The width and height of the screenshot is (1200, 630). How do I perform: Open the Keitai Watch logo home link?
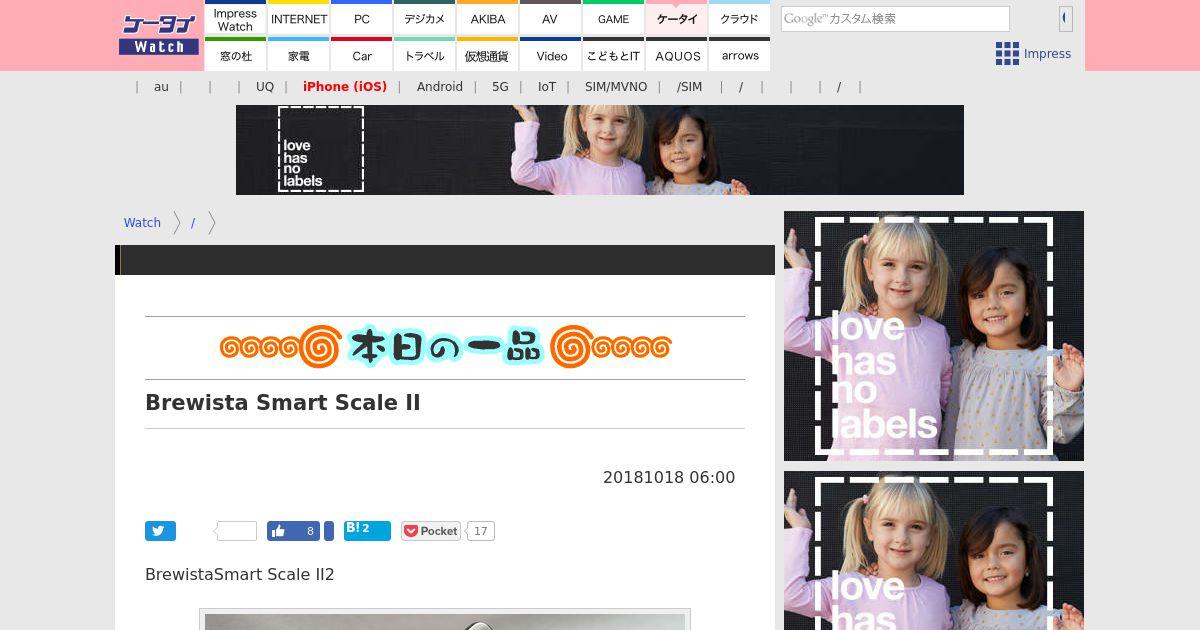[158, 35]
